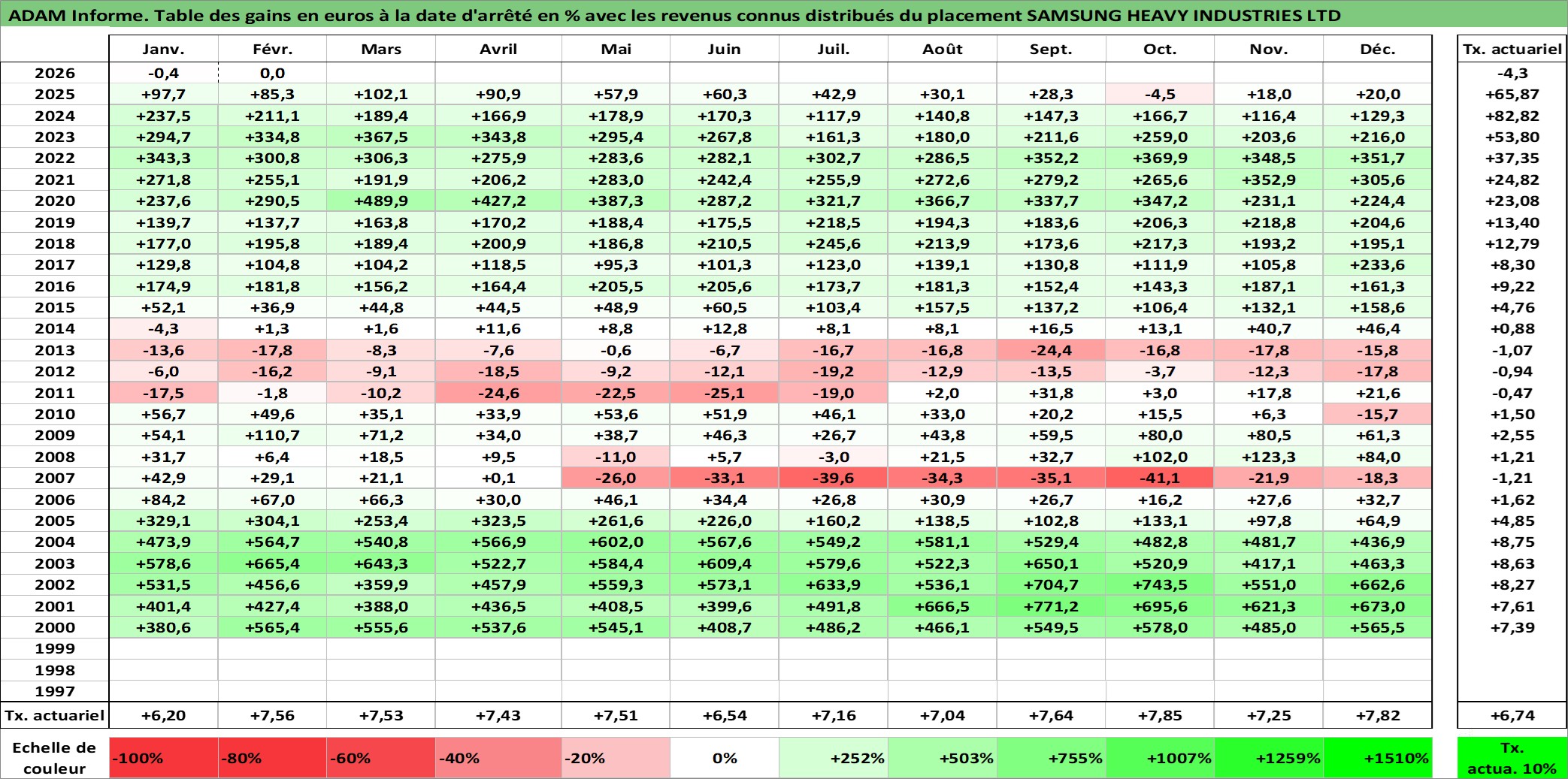Click the +755% green scale swatch

[x=1052, y=758]
